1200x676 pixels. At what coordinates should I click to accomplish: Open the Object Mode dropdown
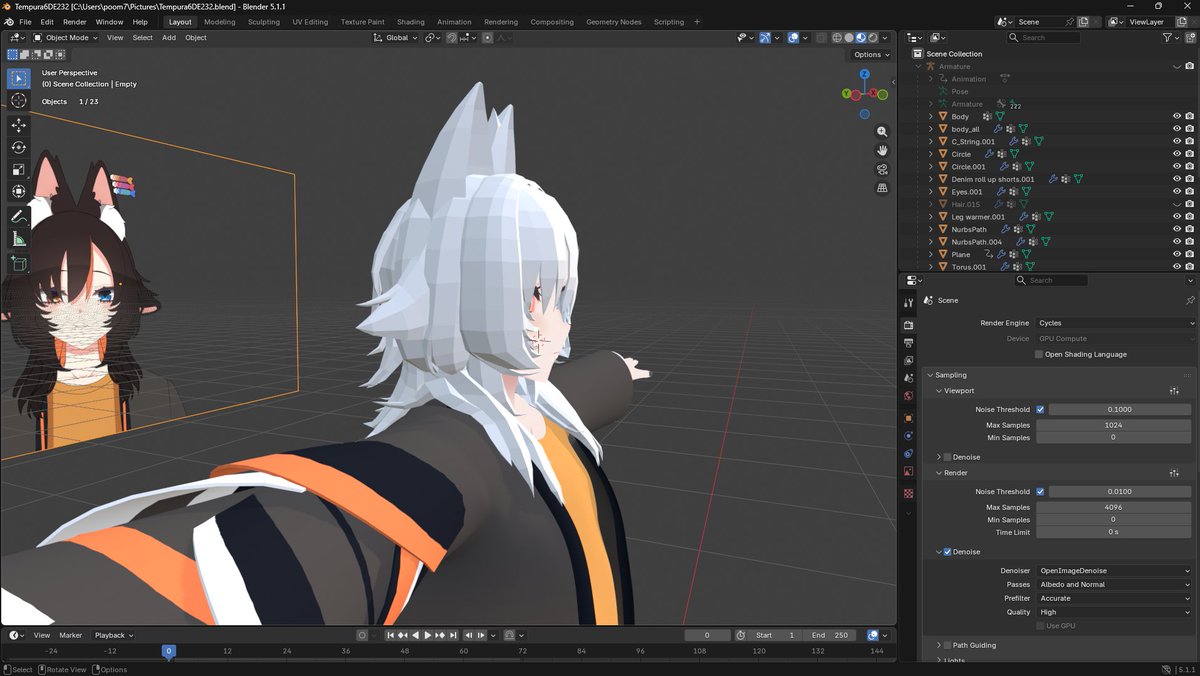(65, 38)
